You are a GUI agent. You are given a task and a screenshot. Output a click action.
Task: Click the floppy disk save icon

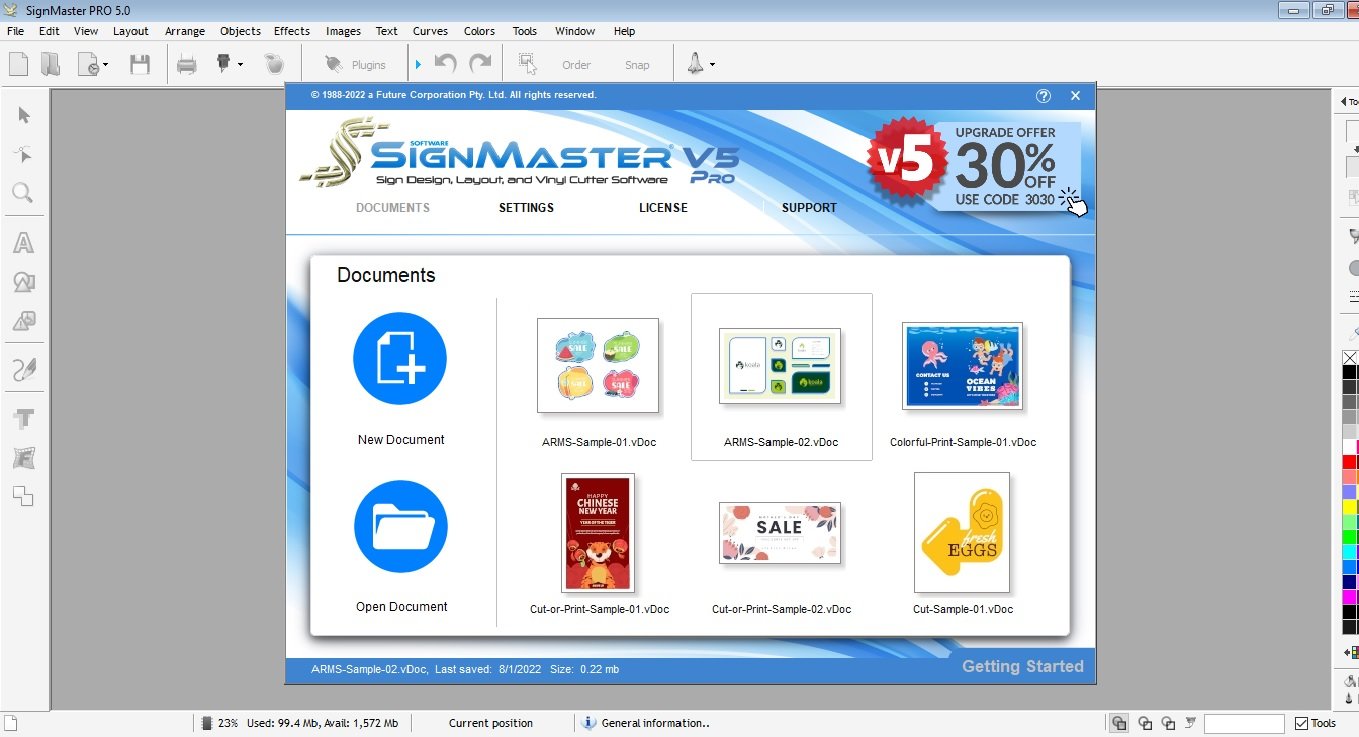140,65
